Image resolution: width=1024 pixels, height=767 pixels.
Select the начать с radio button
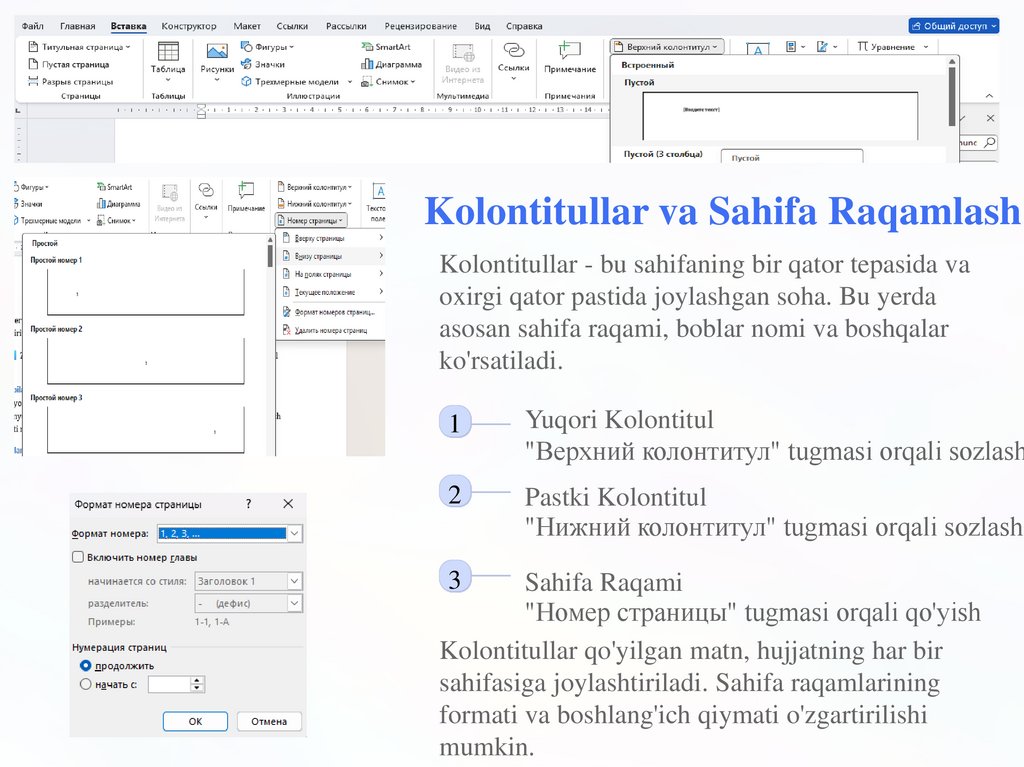click(86, 684)
